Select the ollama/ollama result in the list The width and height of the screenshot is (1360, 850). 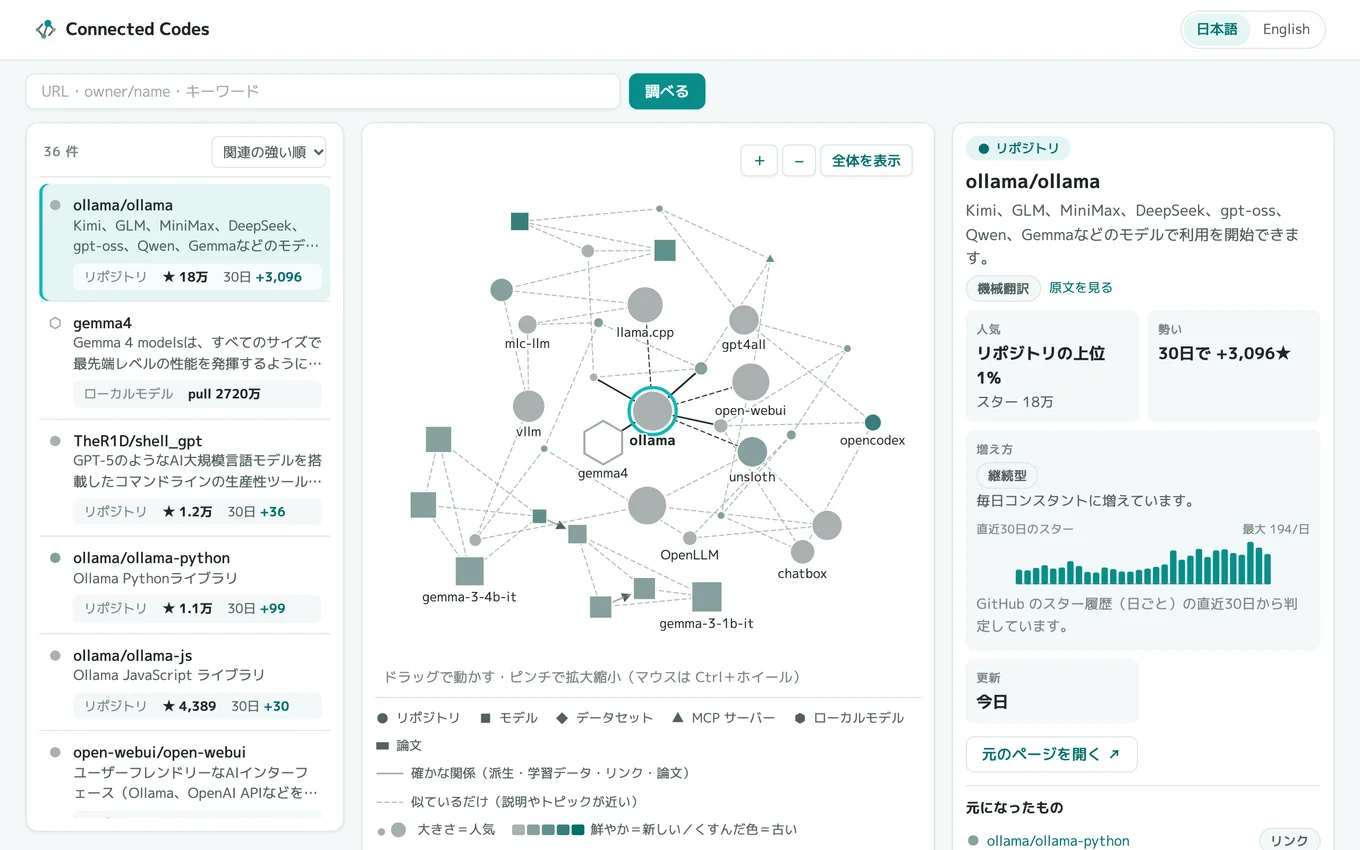pos(185,242)
